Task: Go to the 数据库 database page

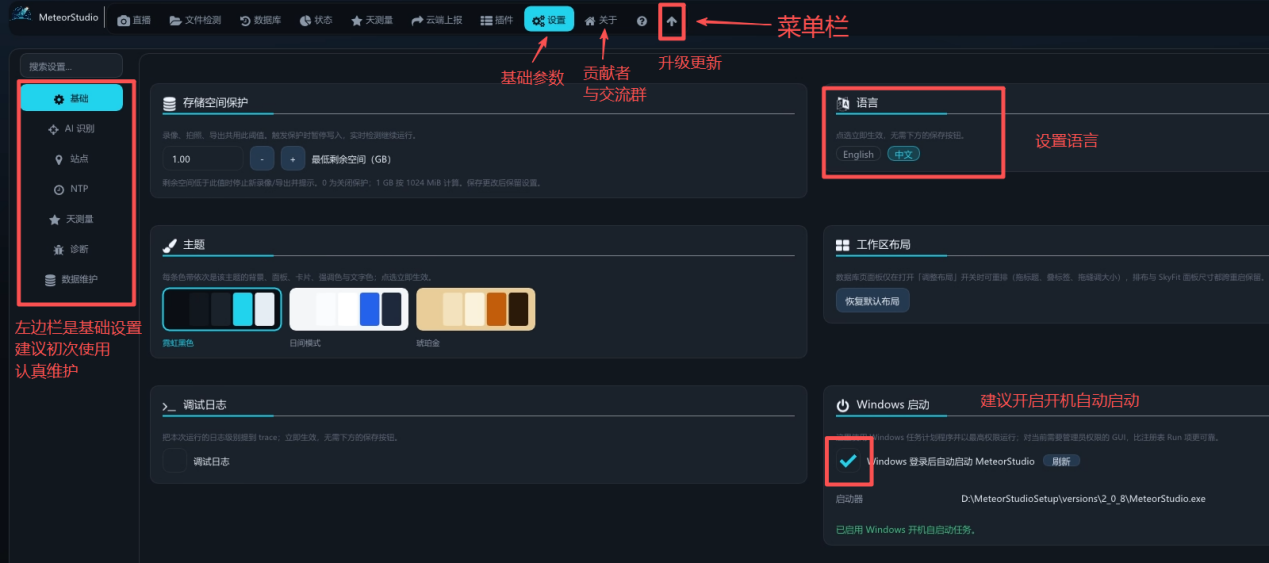Action: [x=260, y=20]
